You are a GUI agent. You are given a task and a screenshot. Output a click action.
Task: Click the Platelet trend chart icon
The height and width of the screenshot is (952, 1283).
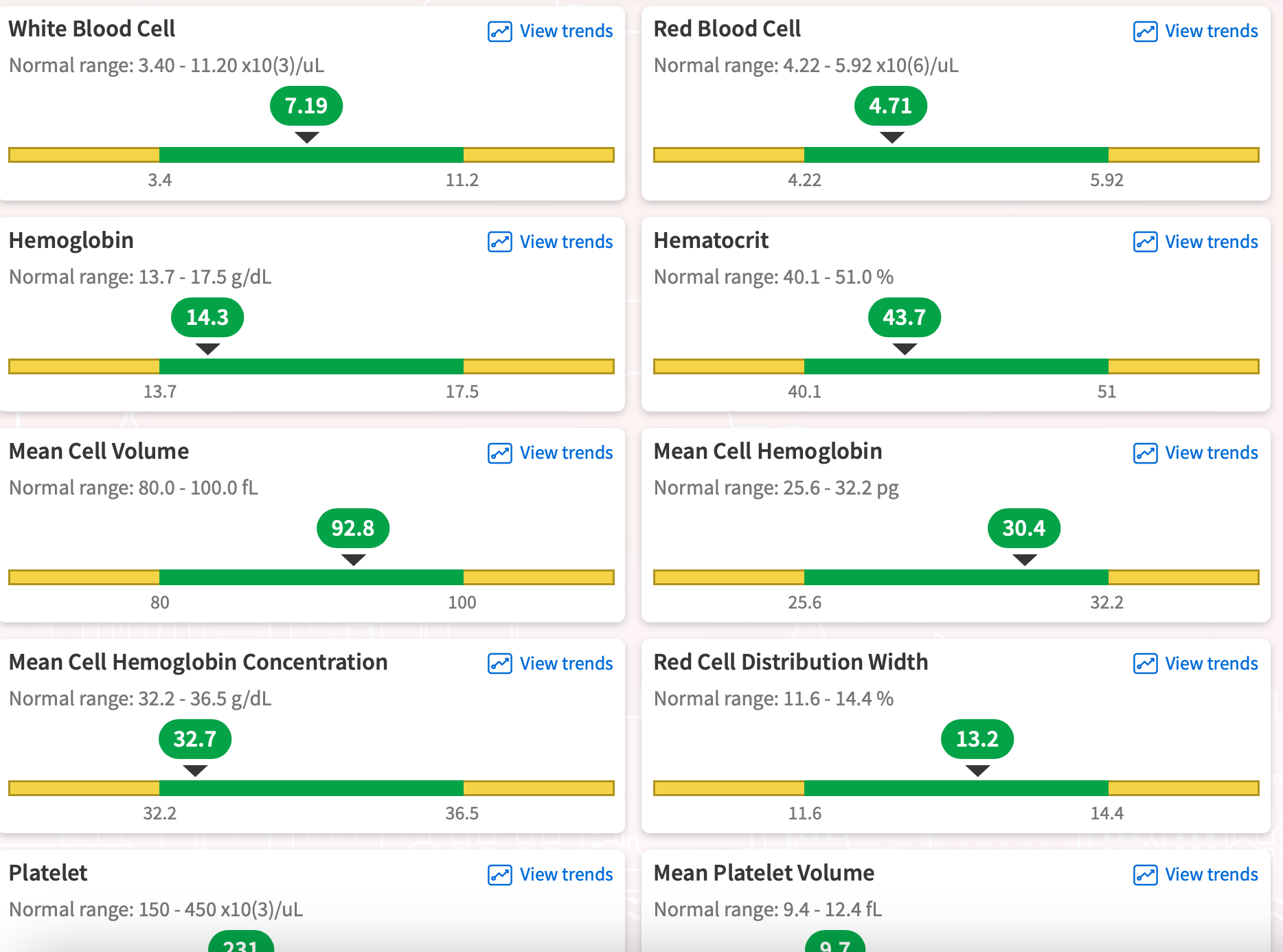[499, 874]
